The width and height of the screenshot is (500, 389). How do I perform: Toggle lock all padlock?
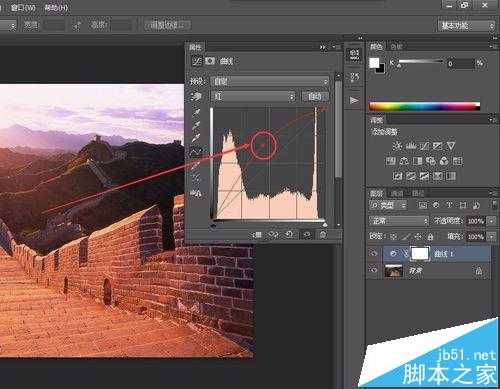point(430,237)
